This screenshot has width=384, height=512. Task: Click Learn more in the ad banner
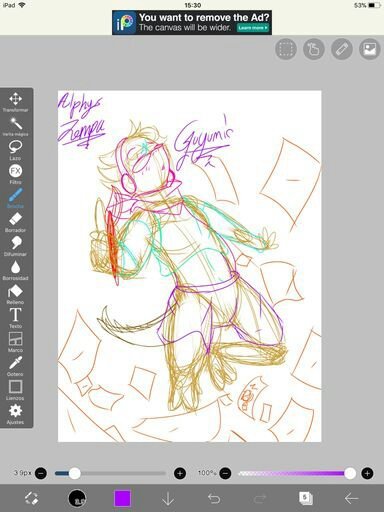[x=253, y=28]
